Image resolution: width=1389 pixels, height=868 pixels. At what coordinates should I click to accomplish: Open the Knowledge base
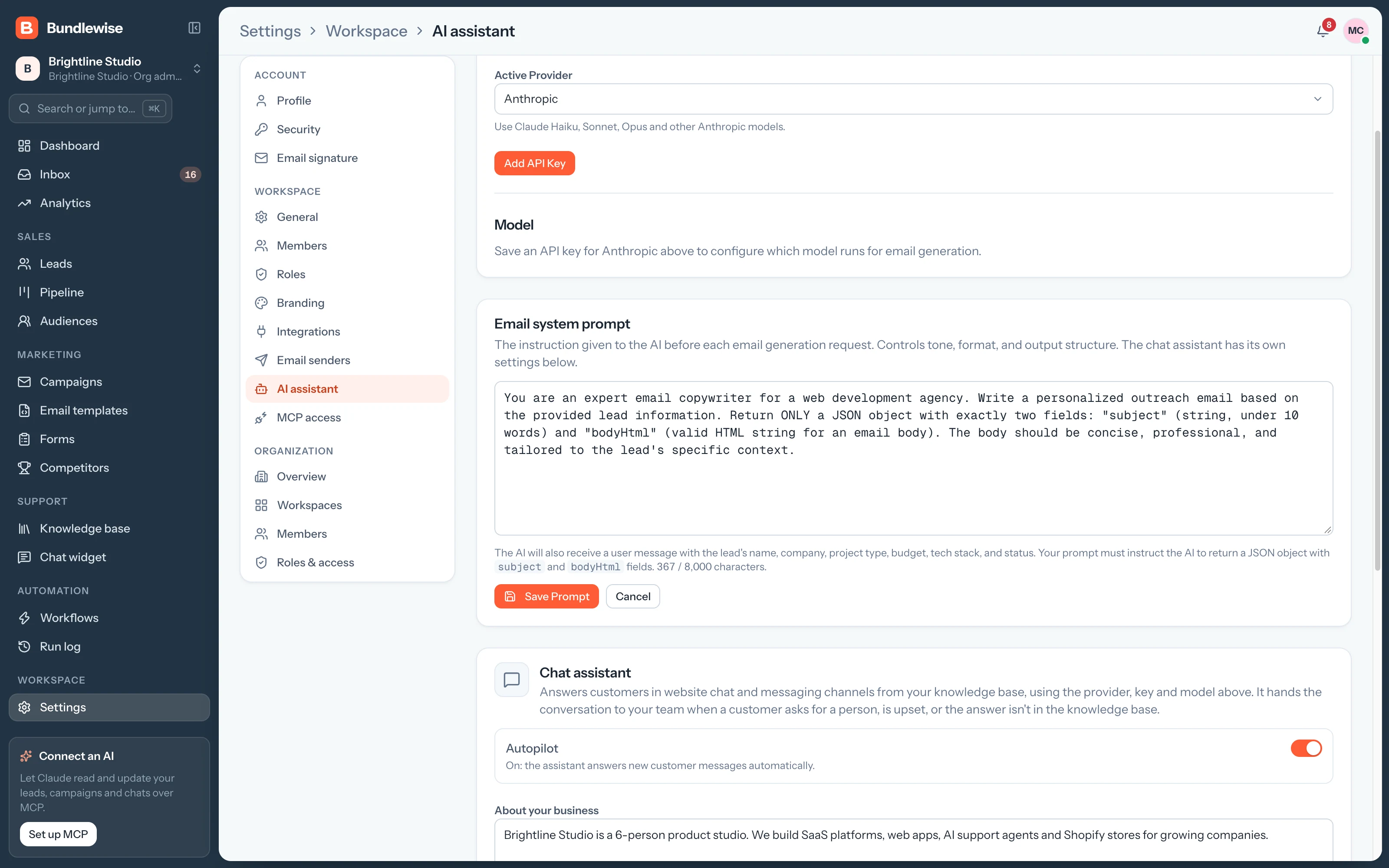click(109, 528)
